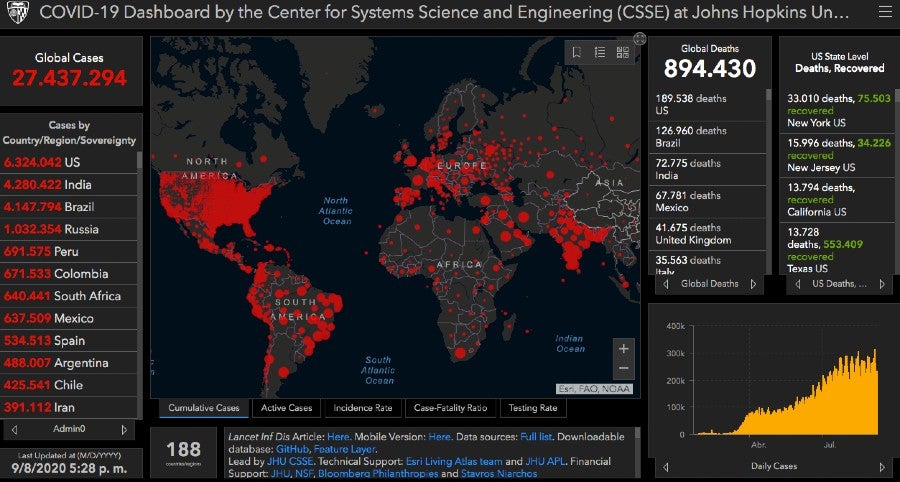Select India in the country cases list
The width and height of the screenshot is (900, 482).
pos(70,185)
